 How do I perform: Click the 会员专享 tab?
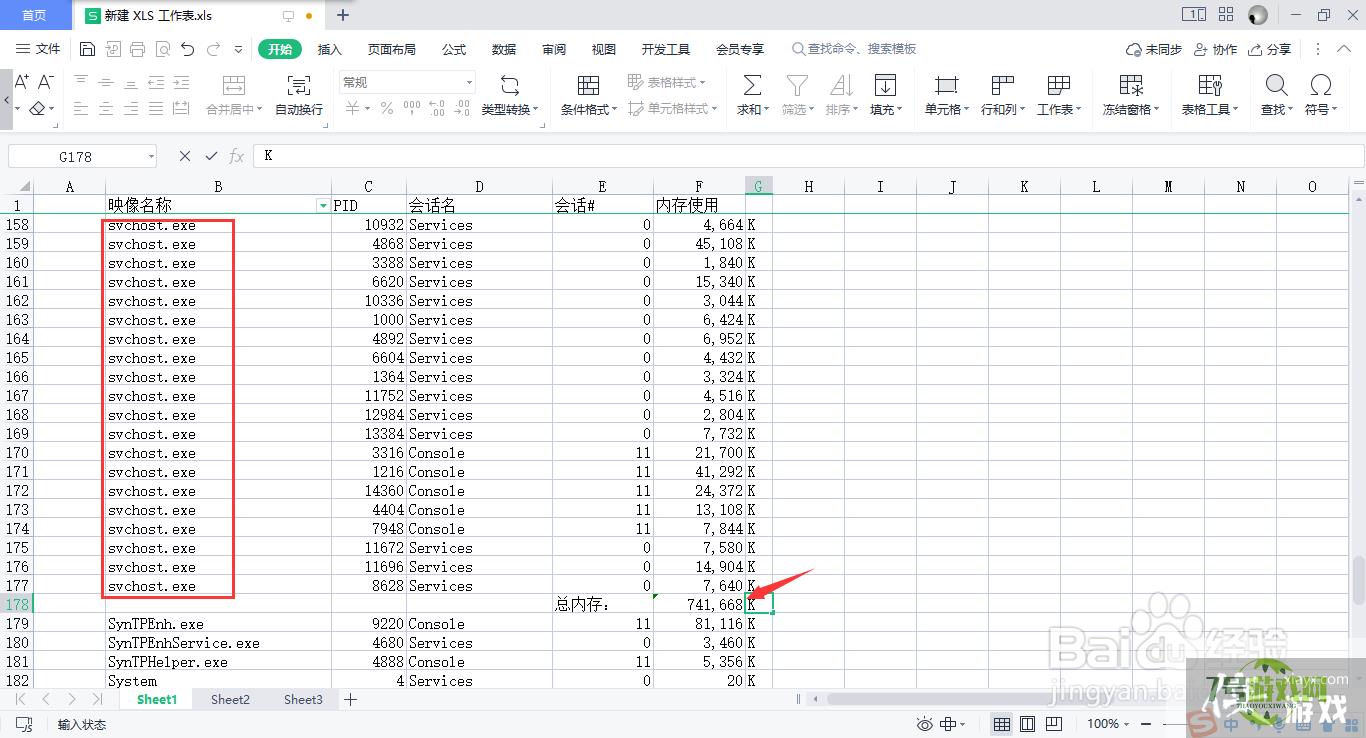(x=740, y=49)
